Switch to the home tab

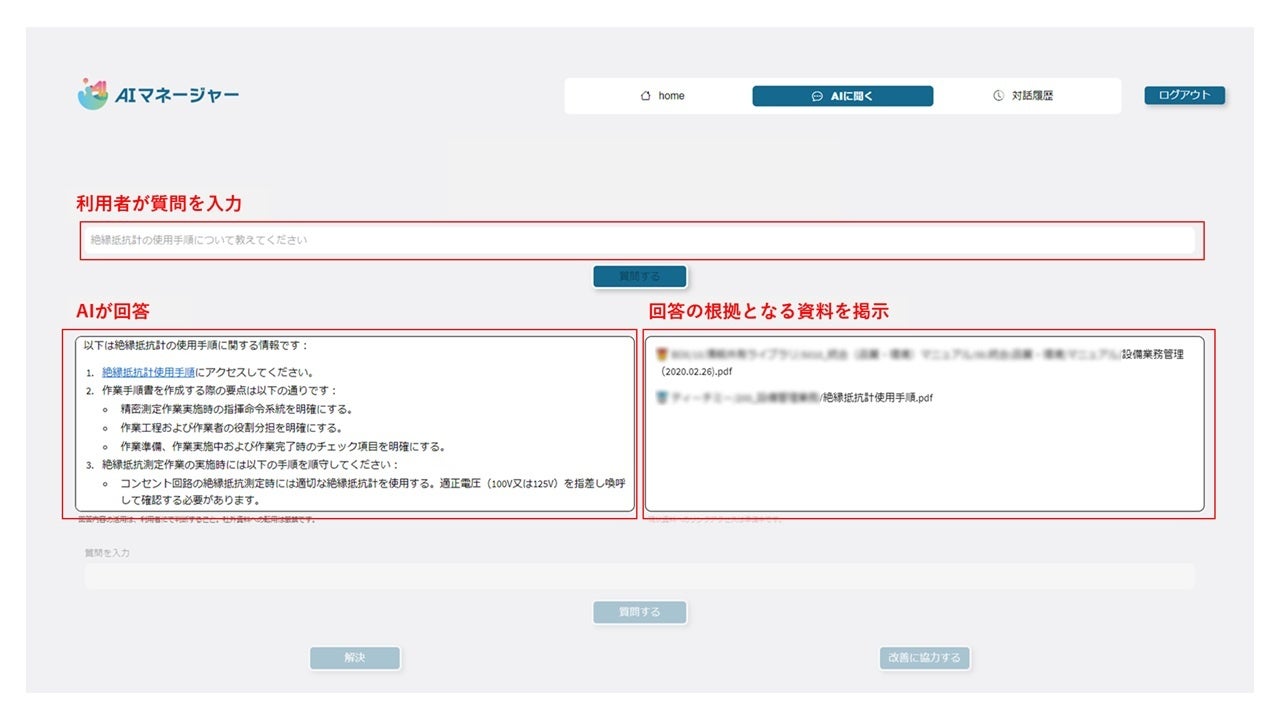click(664, 95)
